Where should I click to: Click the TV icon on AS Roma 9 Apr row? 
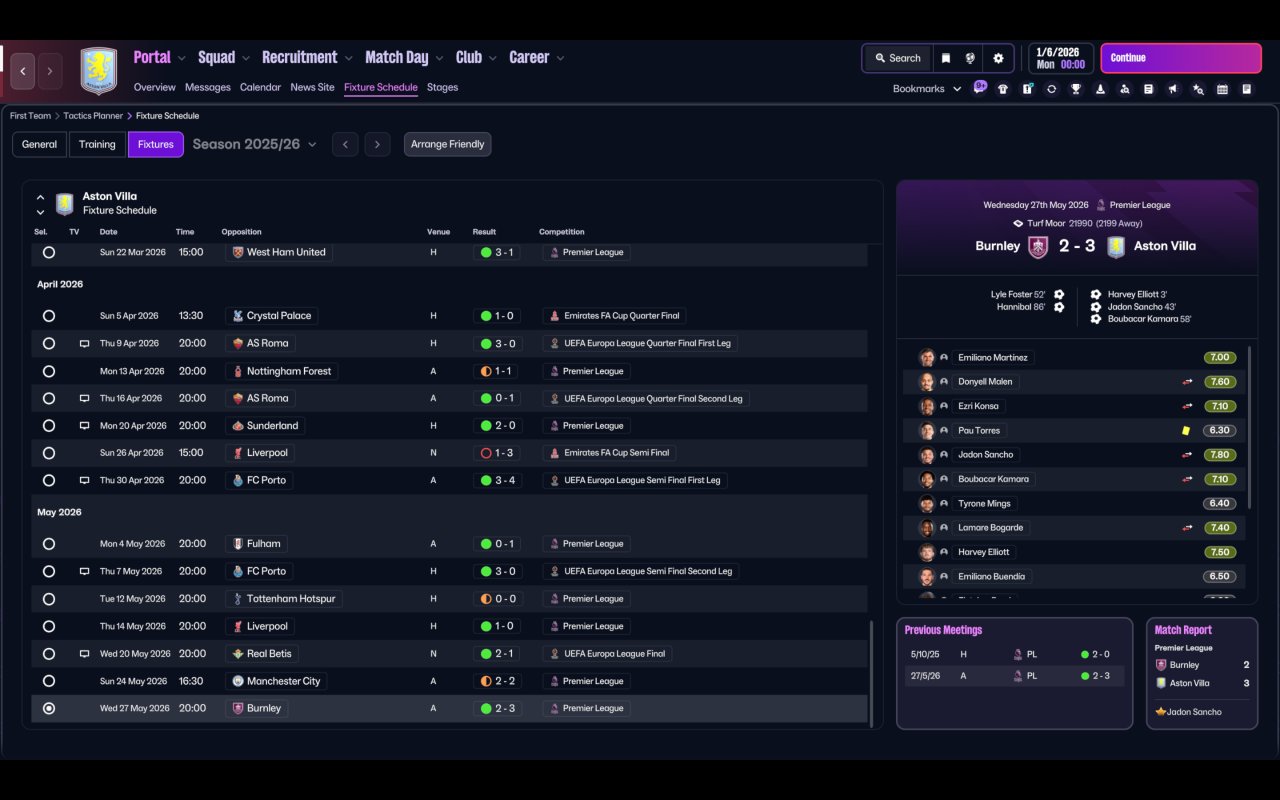pos(85,343)
